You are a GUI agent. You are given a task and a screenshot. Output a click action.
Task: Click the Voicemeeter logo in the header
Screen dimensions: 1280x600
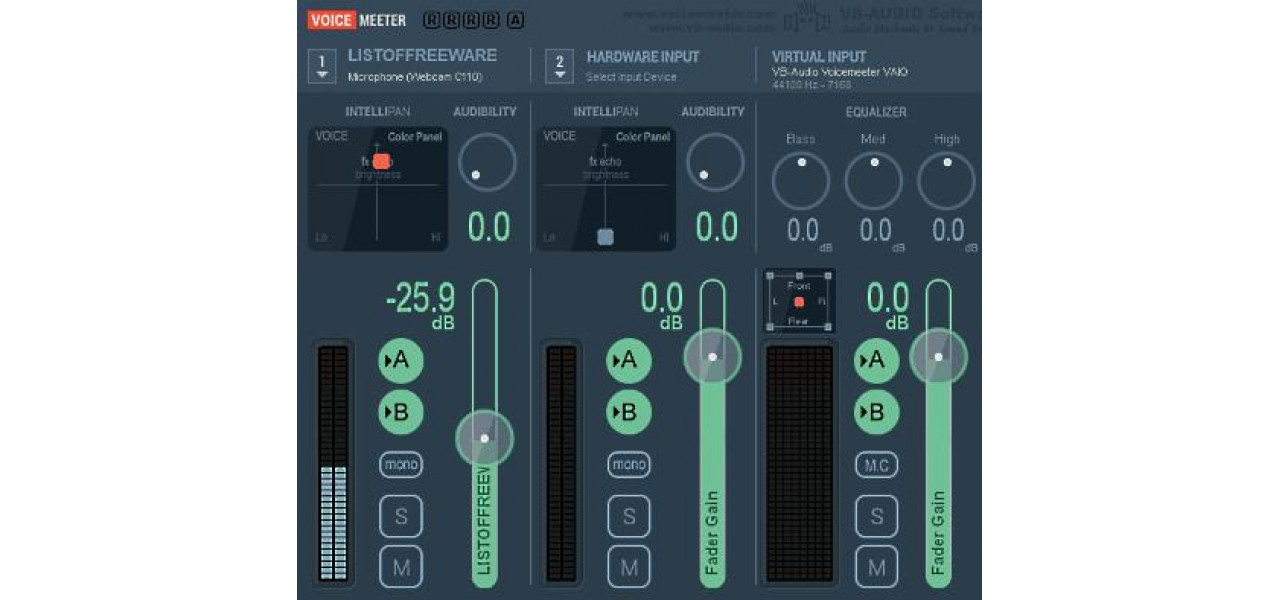(x=357, y=20)
